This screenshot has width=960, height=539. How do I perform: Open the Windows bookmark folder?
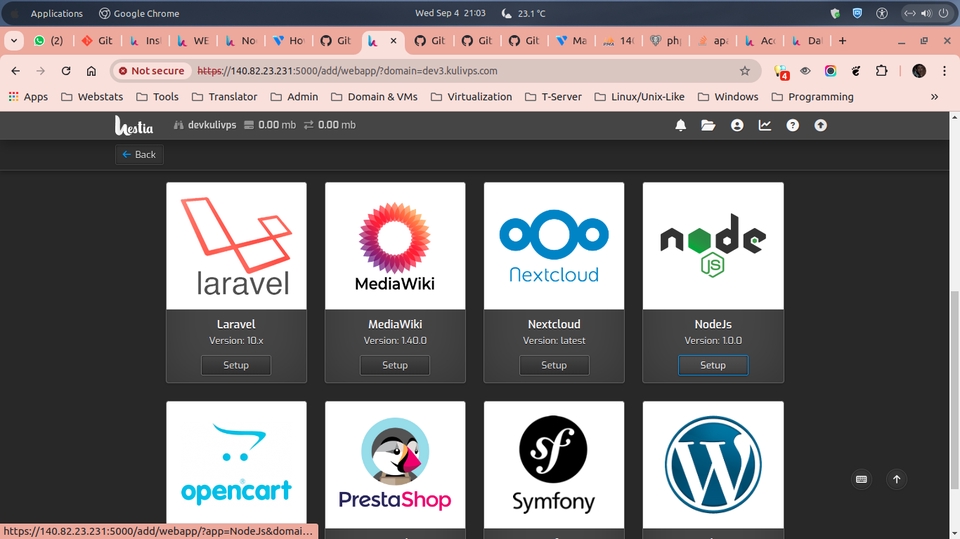coord(728,97)
